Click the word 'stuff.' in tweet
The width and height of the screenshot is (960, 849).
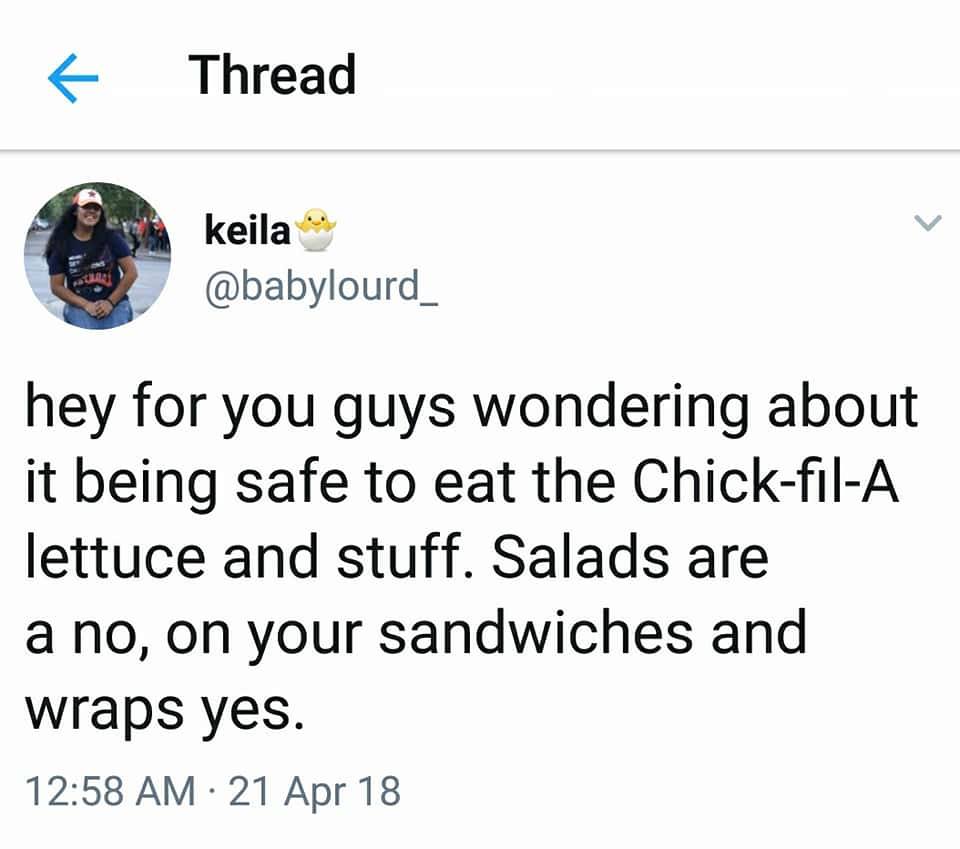[405, 555]
